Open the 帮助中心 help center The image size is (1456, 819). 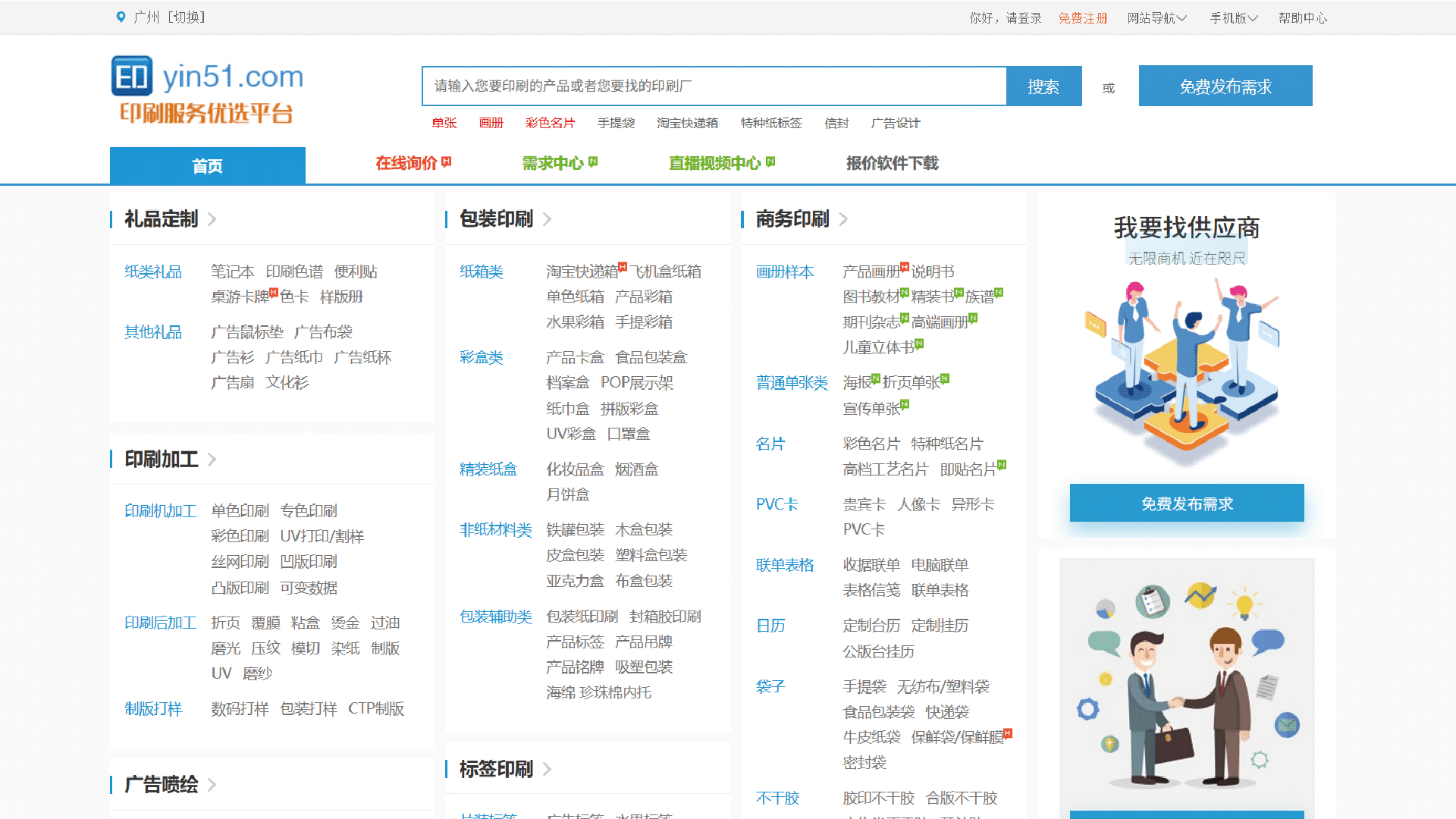(x=1302, y=17)
